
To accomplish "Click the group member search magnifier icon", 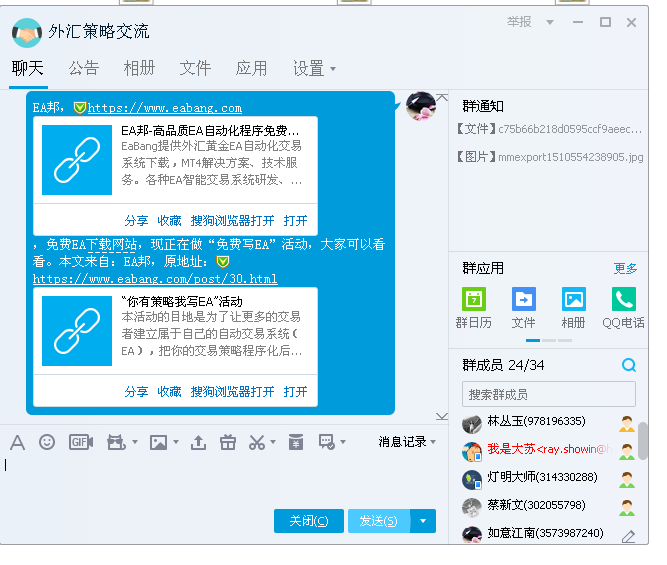I will pyautogui.click(x=629, y=365).
